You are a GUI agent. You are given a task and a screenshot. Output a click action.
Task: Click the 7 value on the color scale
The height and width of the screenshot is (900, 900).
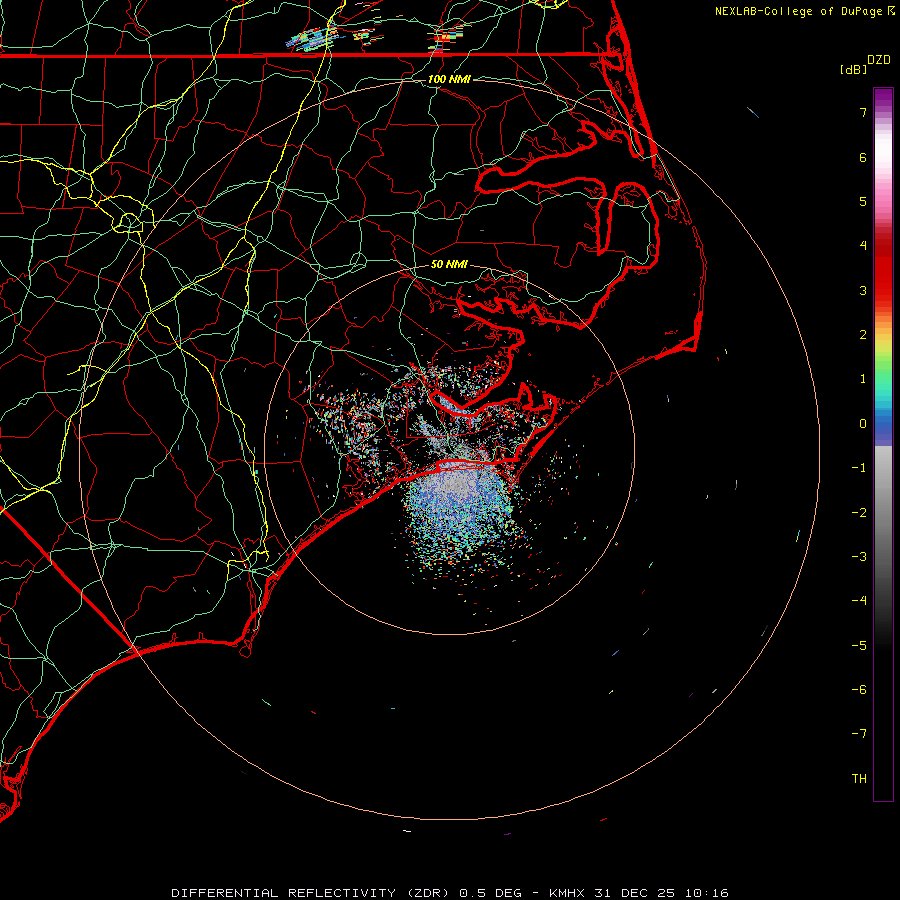[863, 112]
